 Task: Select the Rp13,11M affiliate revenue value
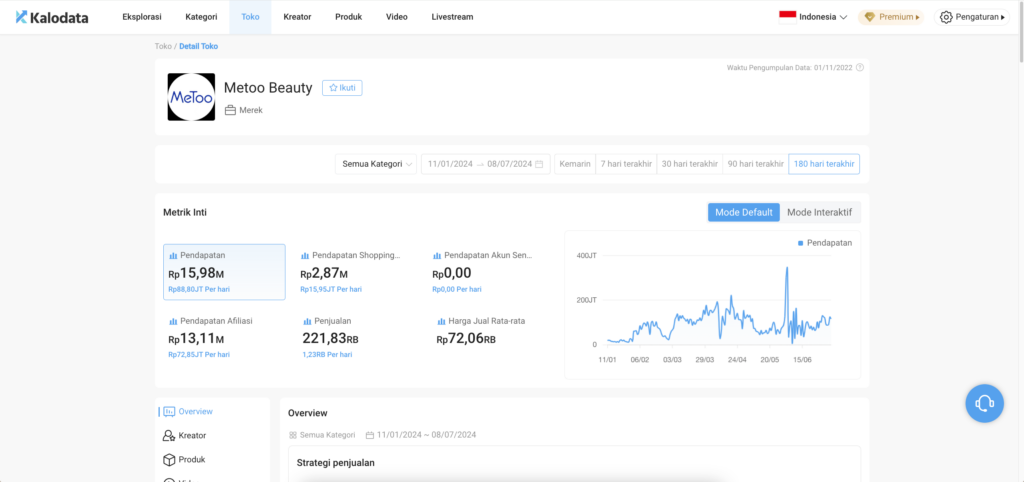(196, 339)
